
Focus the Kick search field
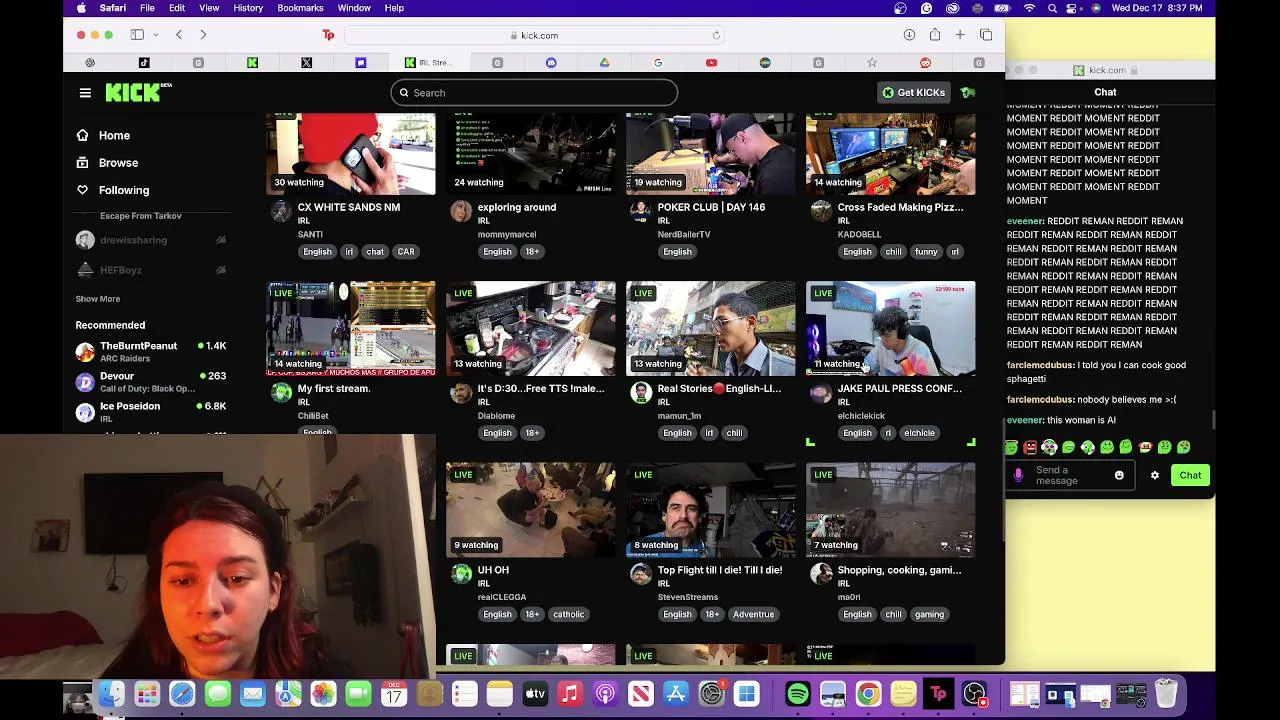534,93
